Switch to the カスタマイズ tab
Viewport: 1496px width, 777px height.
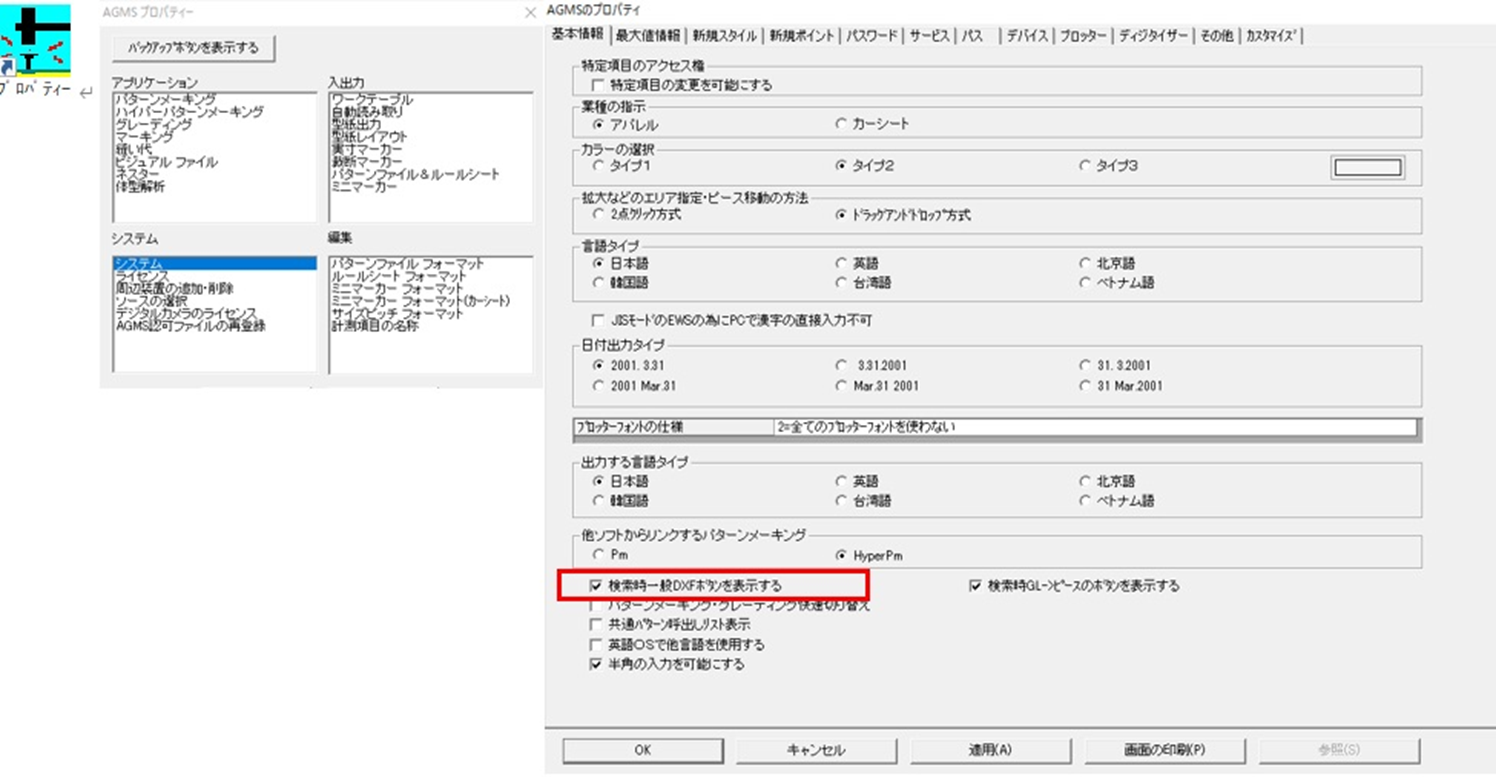[x=1272, y=35]
